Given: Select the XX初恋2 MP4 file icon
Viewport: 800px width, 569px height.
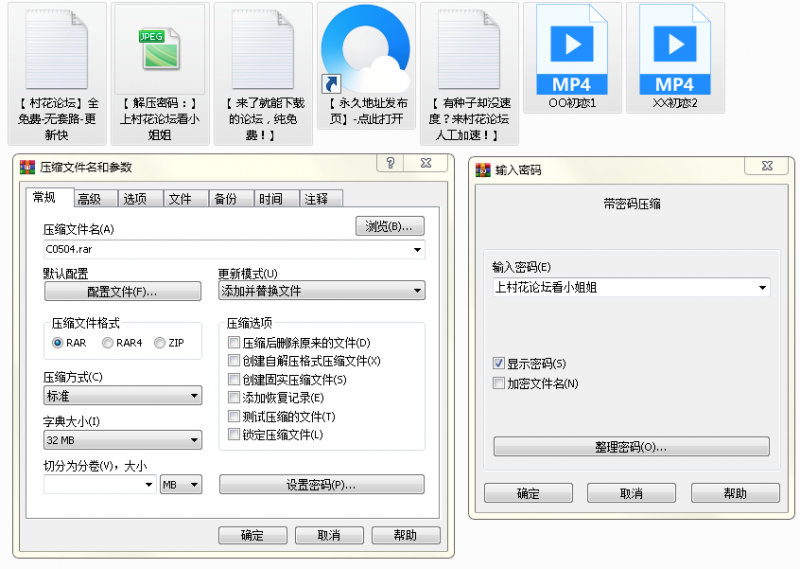Looking at the screenshot, I should coord(675,50).
